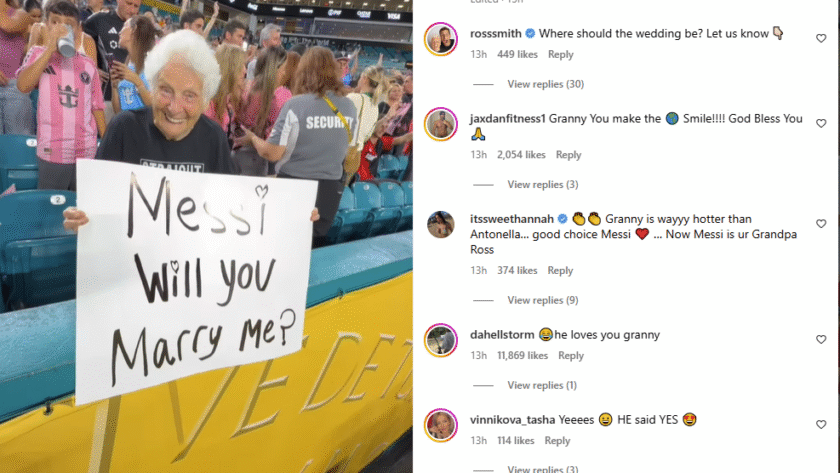The image size is (840, 473).
Task: Reply to dahellstorm's comment
Action: coord(571,356)
